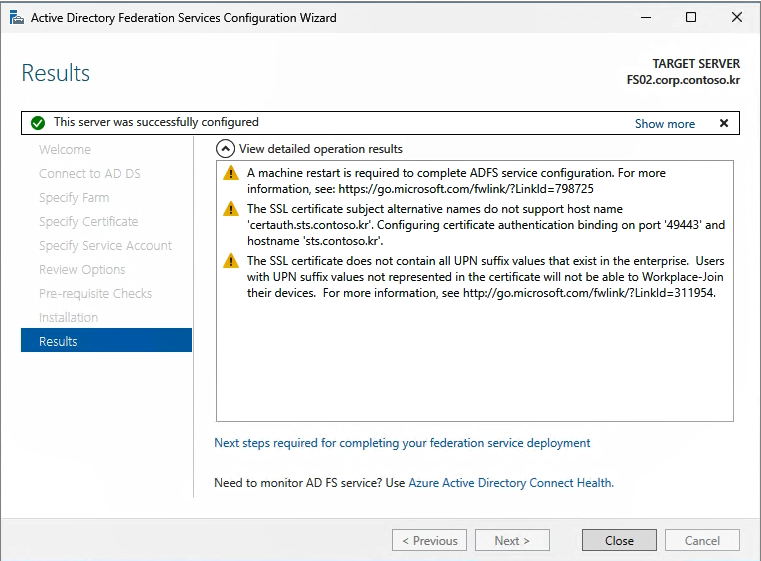Open Azure Active Directory Connect Health link

511,483
